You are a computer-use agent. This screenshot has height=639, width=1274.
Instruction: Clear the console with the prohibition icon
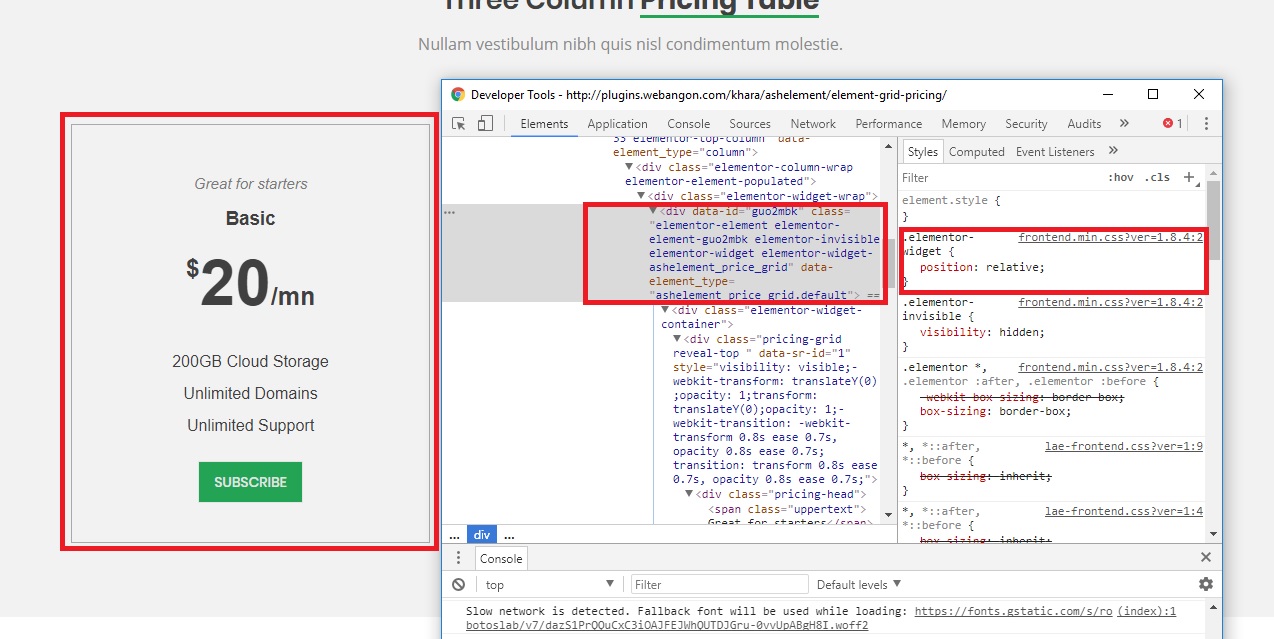pos(459,583)
